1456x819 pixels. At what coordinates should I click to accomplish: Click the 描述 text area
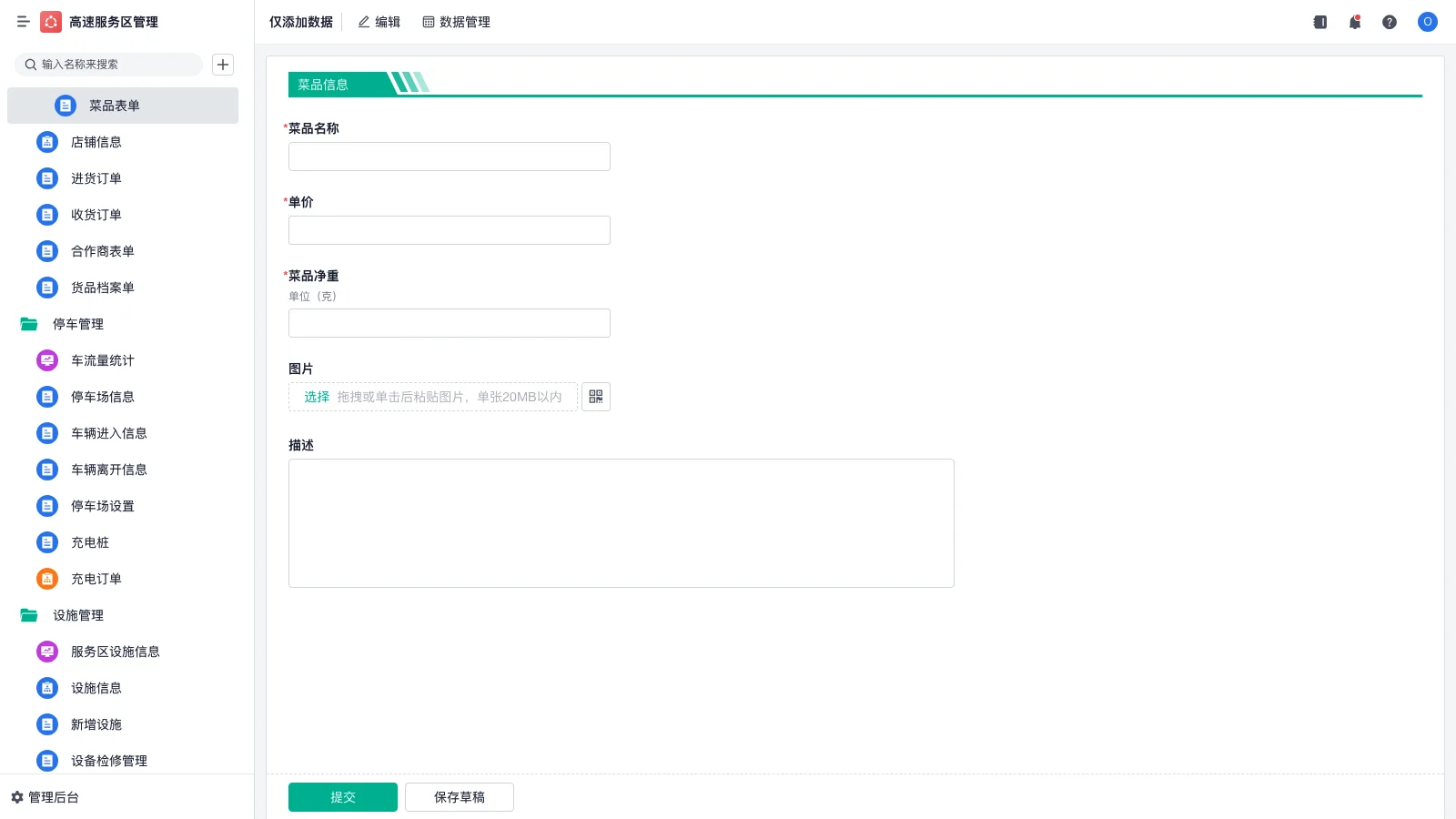[622, 523]
